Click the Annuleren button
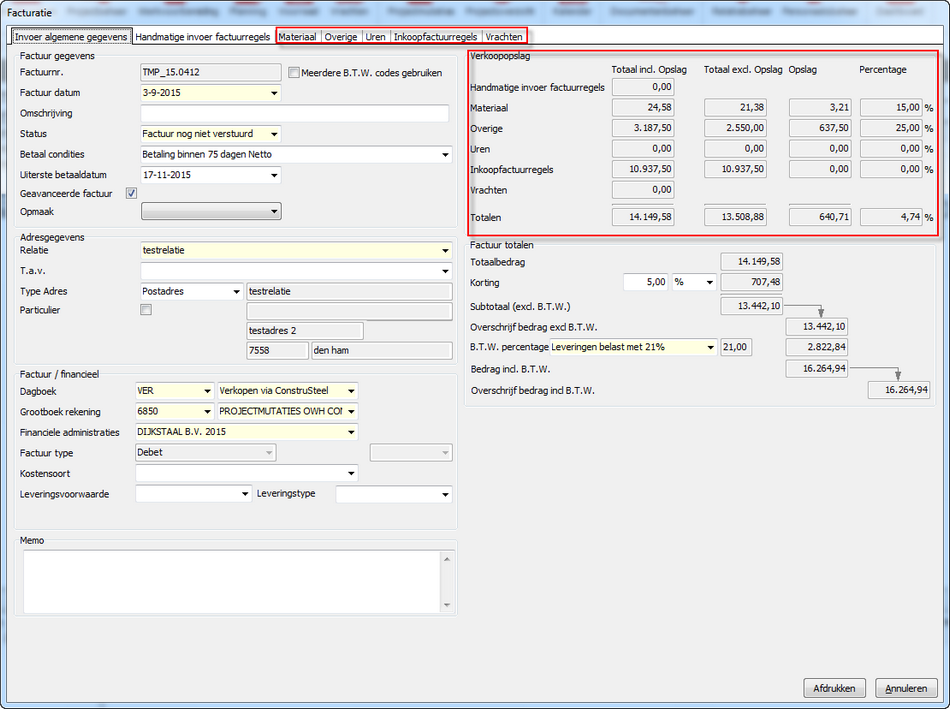 click(x=906, y=688)
